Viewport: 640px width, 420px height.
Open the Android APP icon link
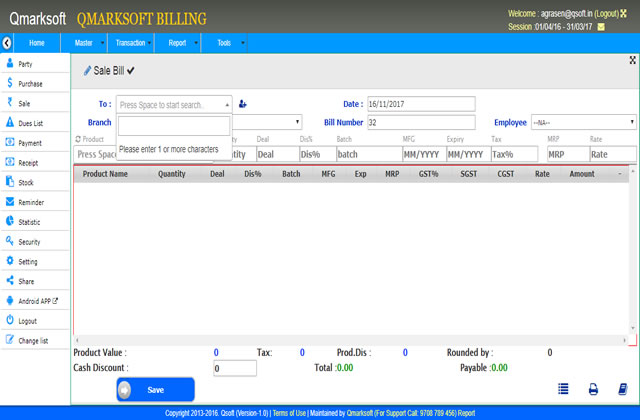pos(10,300)
